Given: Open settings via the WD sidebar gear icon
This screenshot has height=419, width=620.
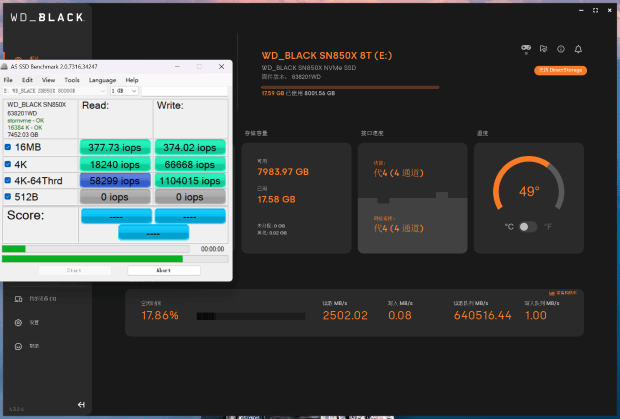Looking at the screenshot, I should [18, 323].
